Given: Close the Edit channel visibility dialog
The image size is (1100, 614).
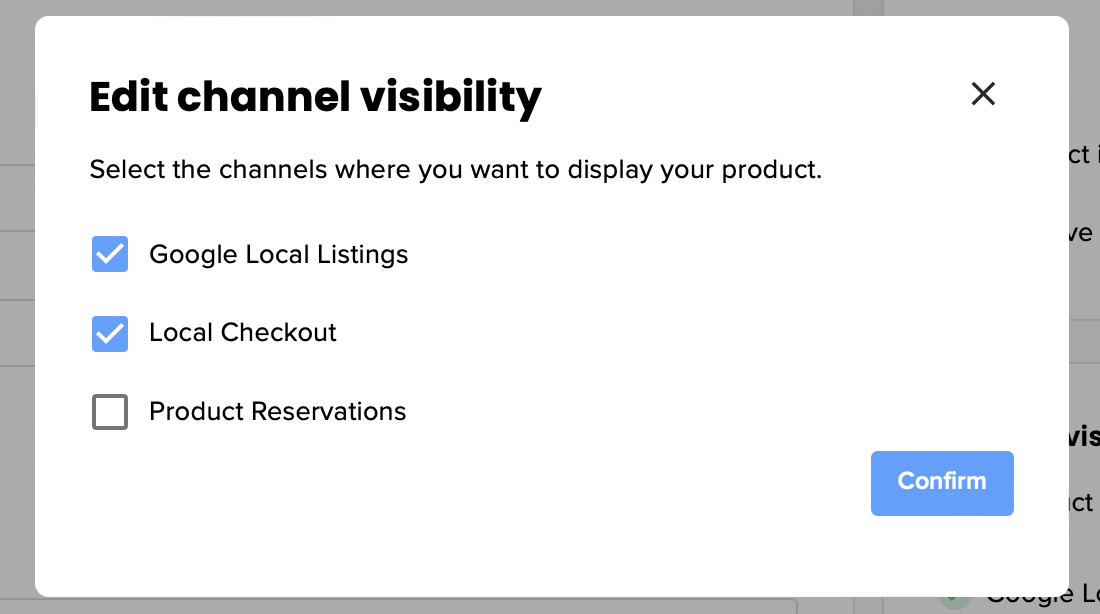Looking at the screenshot, I should (983, 94).
